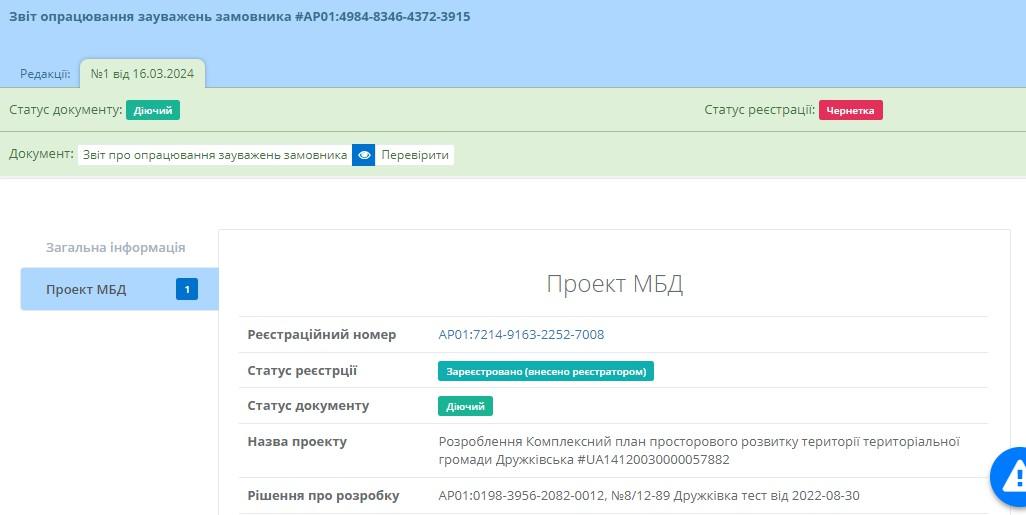
Task: Click the Діючий badge in Проект МБД table
Action: coord(465,406)
